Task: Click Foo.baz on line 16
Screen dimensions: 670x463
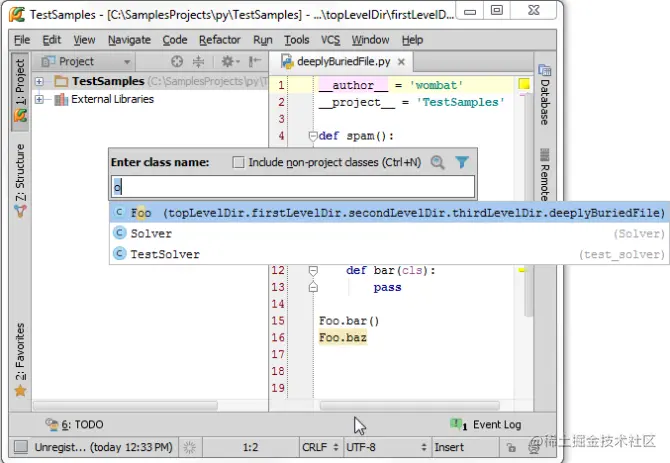Action: (x=343, y=338)
